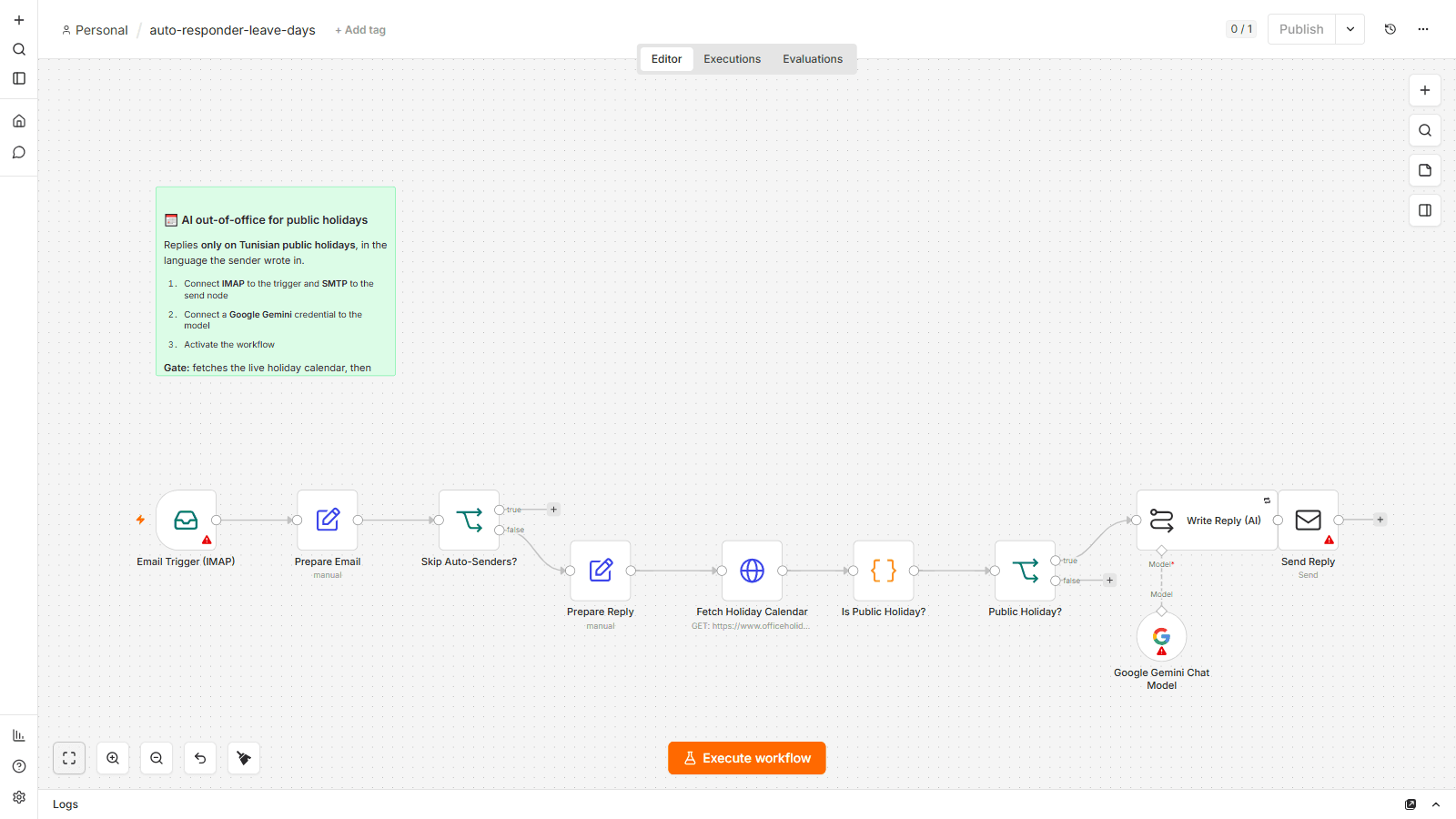Viewport: 1456px width, 819px height.
Task: Open the workflow more options menu
Action: pos(1423,29)
